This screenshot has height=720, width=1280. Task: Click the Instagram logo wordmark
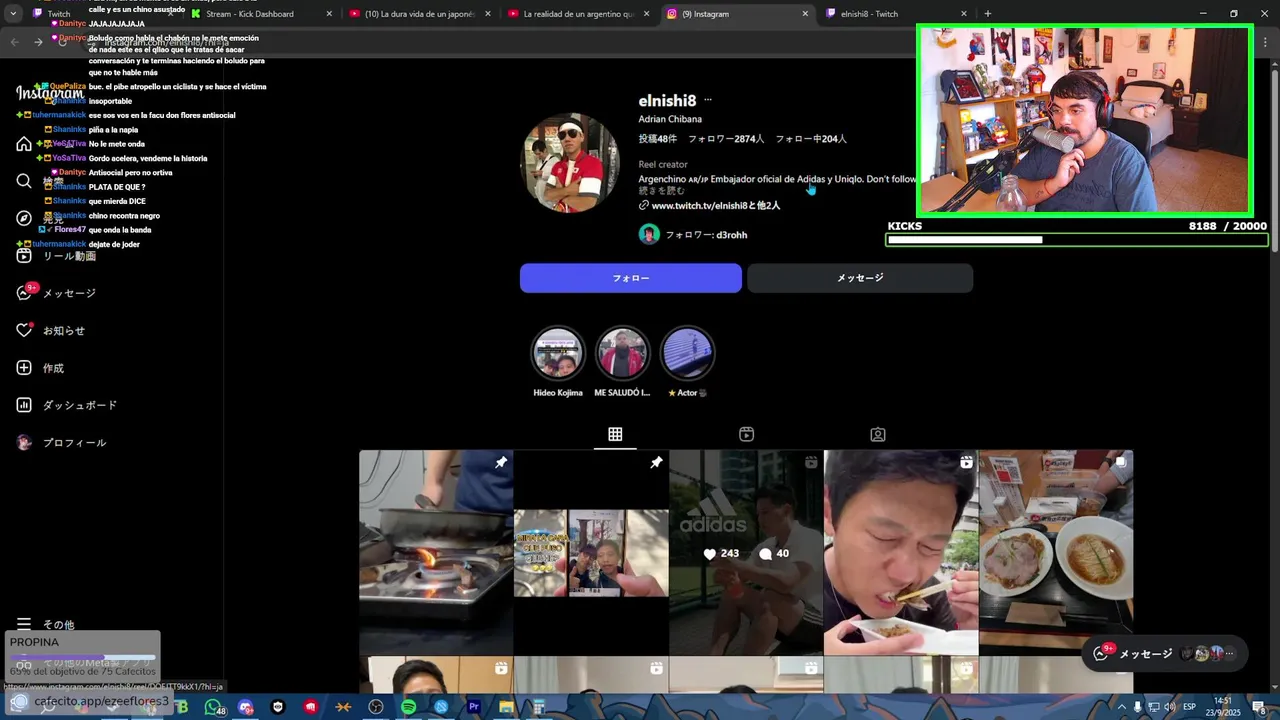pos(50,93)
